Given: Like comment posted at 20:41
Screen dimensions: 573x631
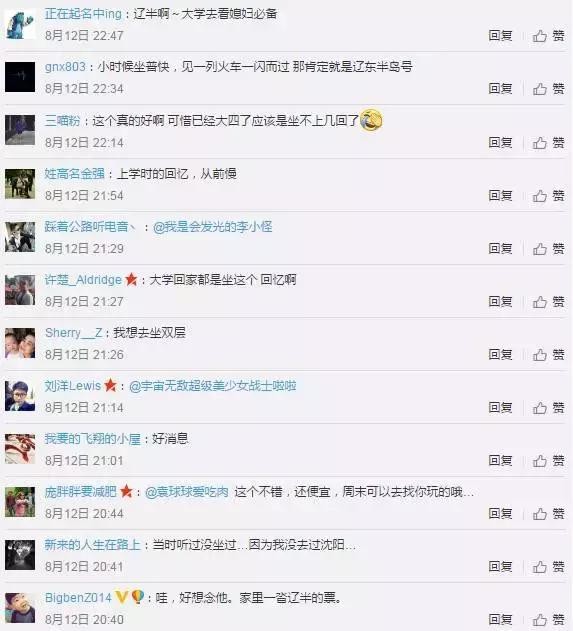Looking at the screenshot, I should [548, 567].
